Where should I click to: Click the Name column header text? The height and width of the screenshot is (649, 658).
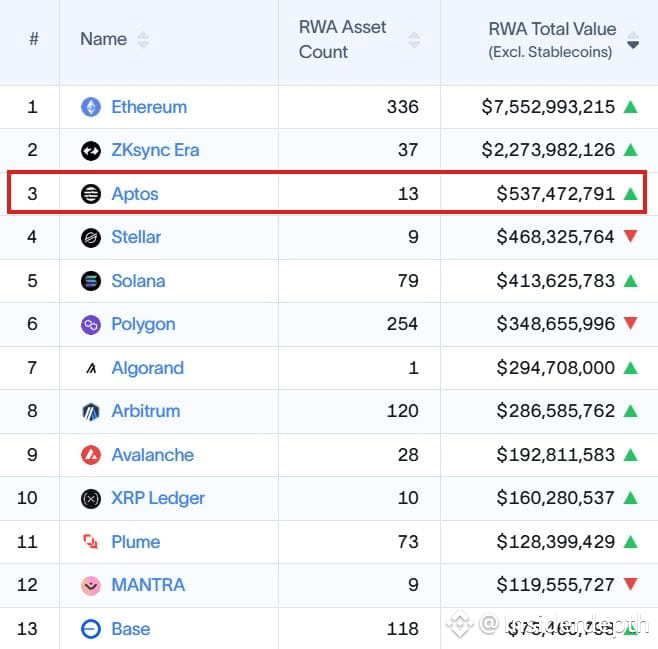click(103, 39)
